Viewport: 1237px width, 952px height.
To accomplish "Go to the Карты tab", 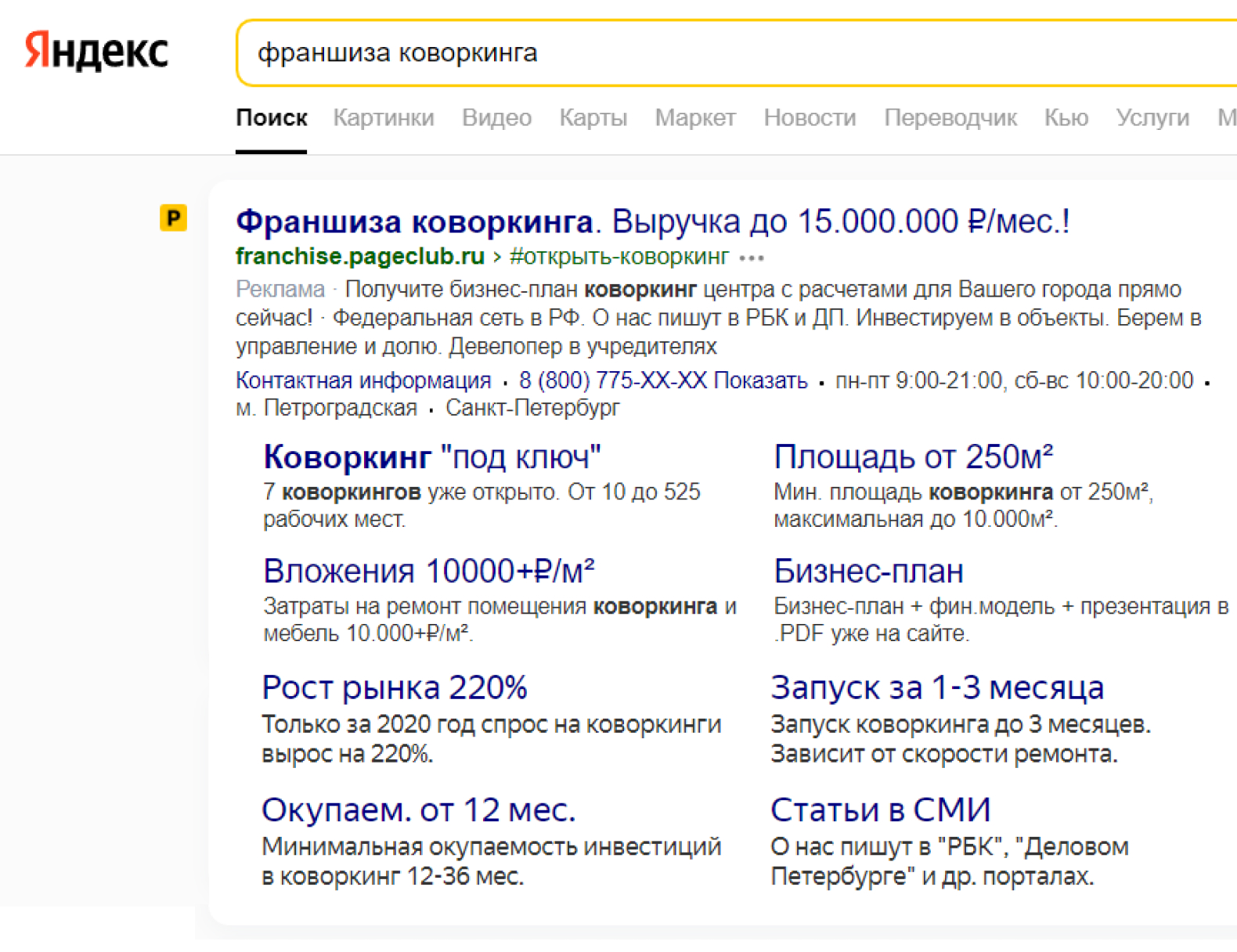I will coord(593,117).
